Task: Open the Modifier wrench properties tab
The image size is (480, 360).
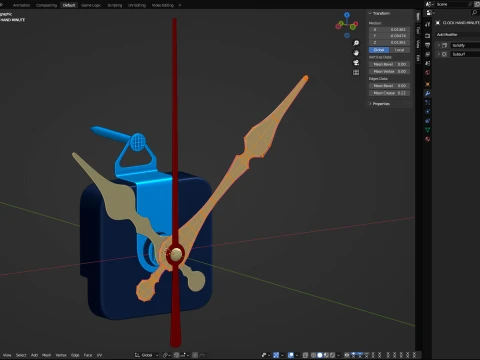Action: (x=428, y=93)
